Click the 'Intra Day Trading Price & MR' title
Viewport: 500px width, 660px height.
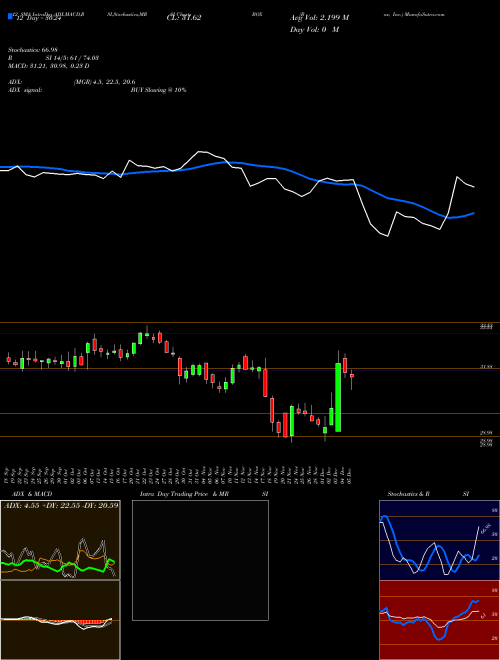click(x=184, y=494)
